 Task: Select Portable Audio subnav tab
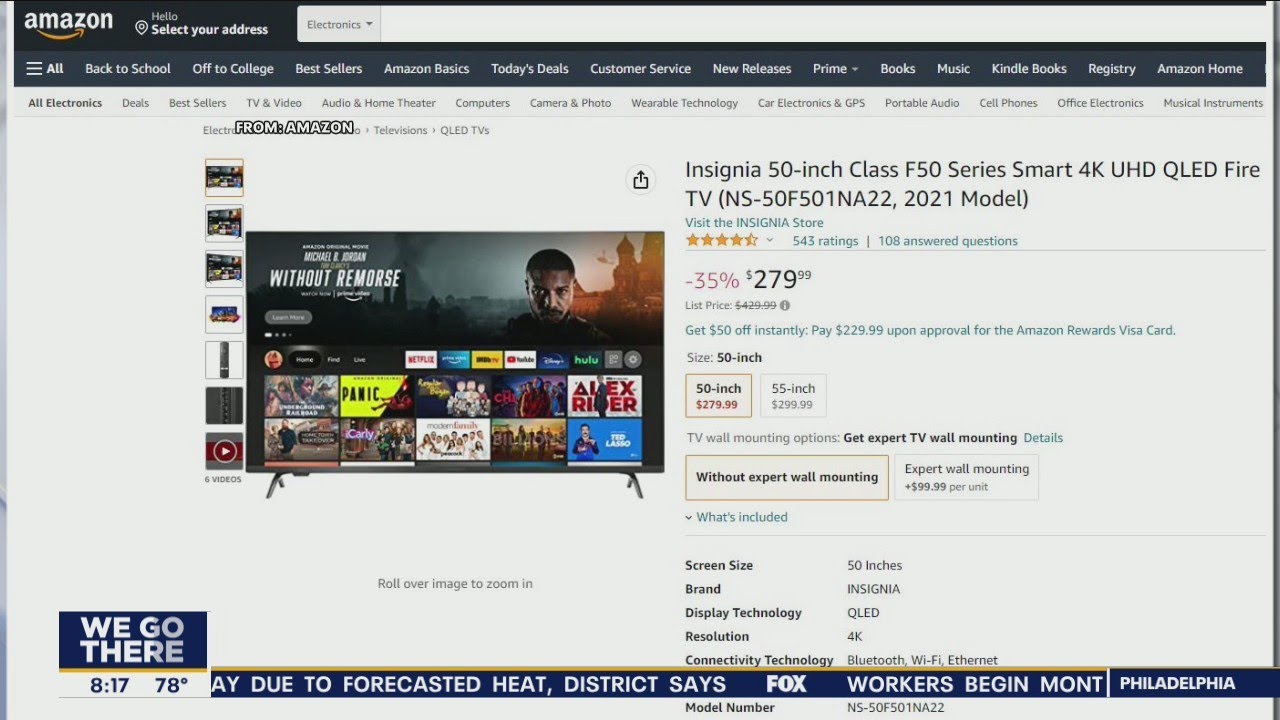(922, 103)
